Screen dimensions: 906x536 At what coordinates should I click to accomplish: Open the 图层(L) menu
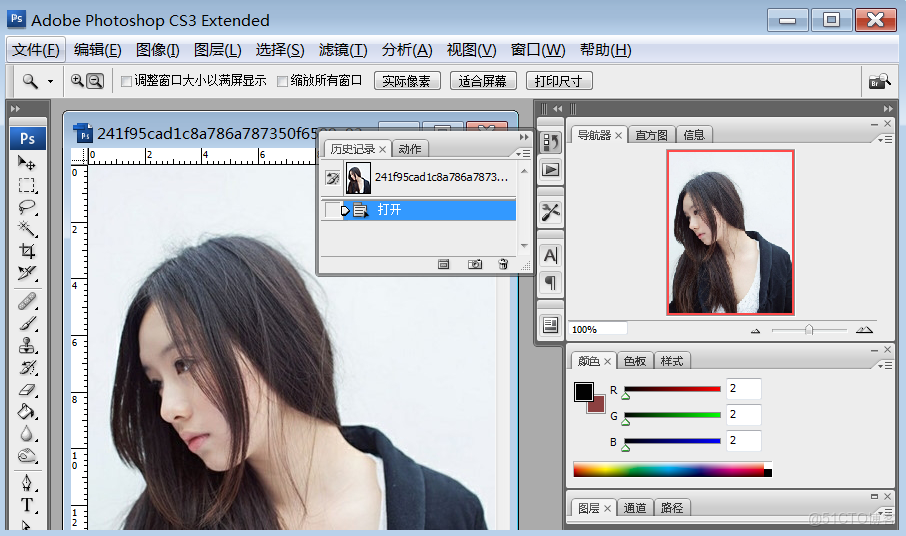[218, 50]
